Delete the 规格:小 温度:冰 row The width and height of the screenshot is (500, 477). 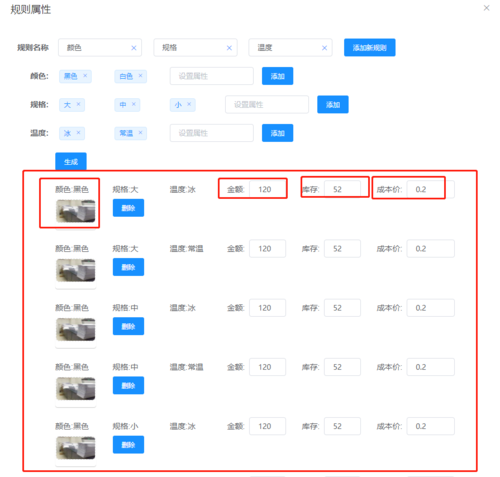pyautogui.click(x=128, y=445)
